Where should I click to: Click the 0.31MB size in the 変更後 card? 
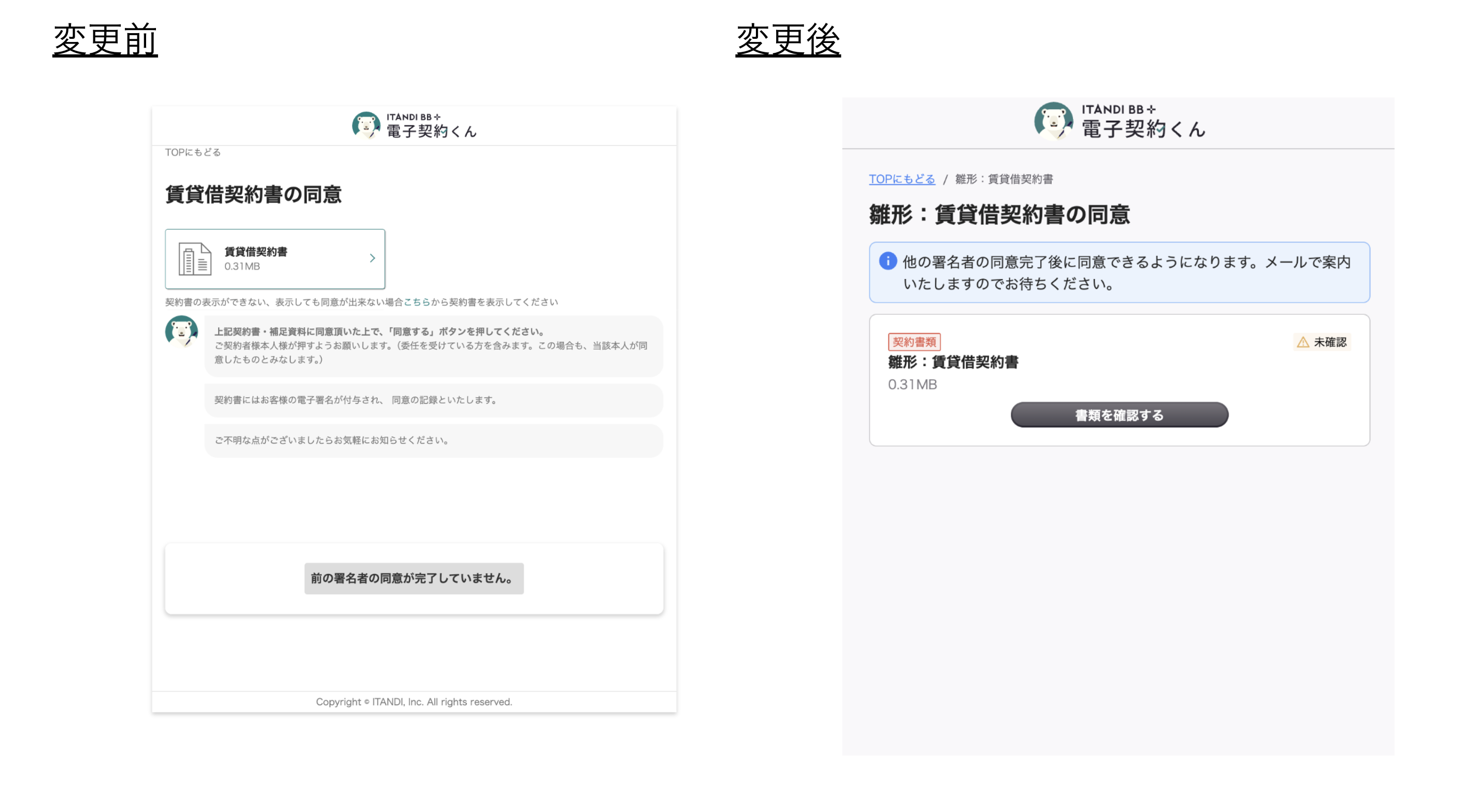(x=912, y=385)
